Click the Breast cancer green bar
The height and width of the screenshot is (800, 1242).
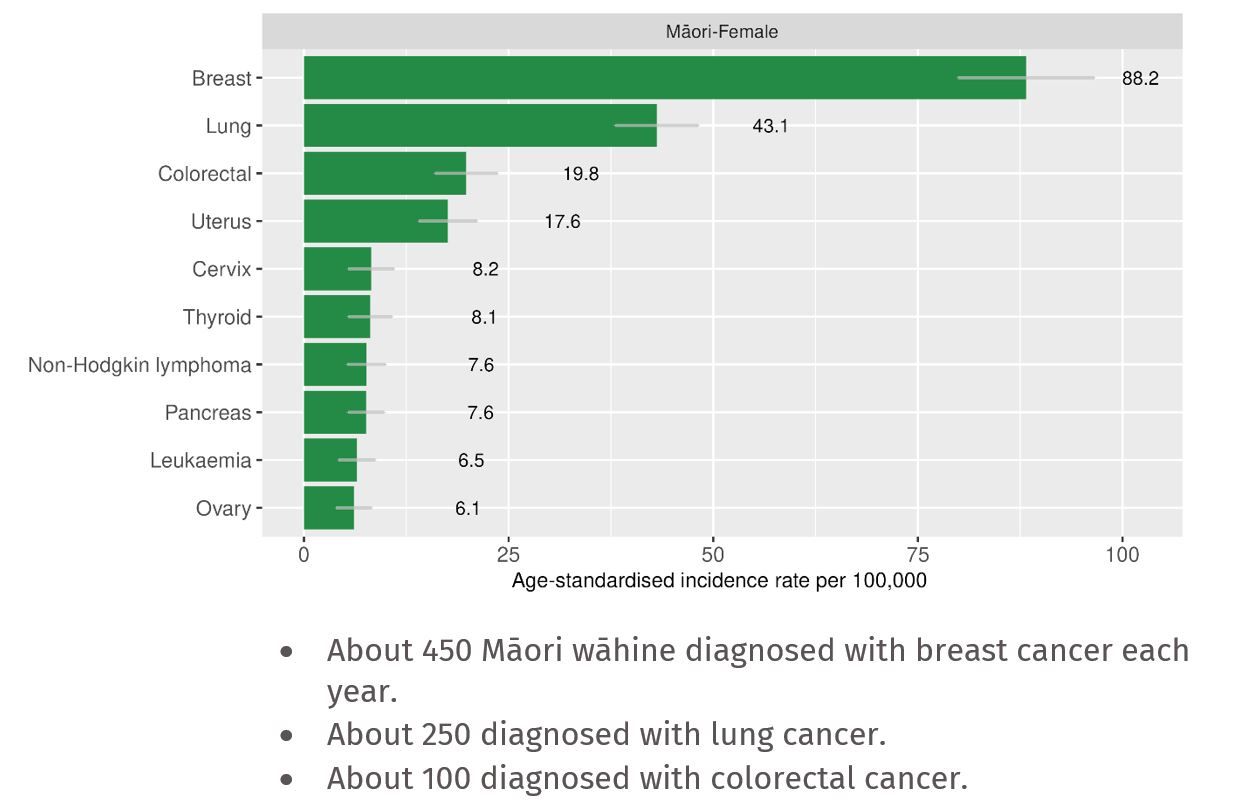(x=664, y=78)
